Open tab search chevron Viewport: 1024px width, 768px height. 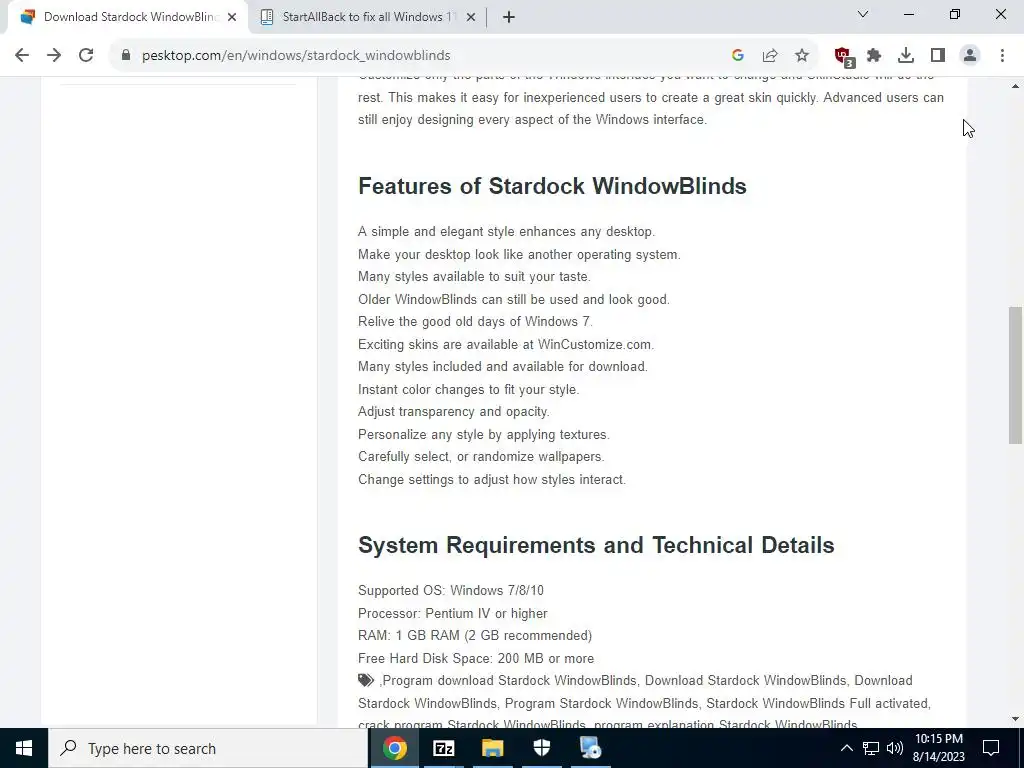coord(863,14)
